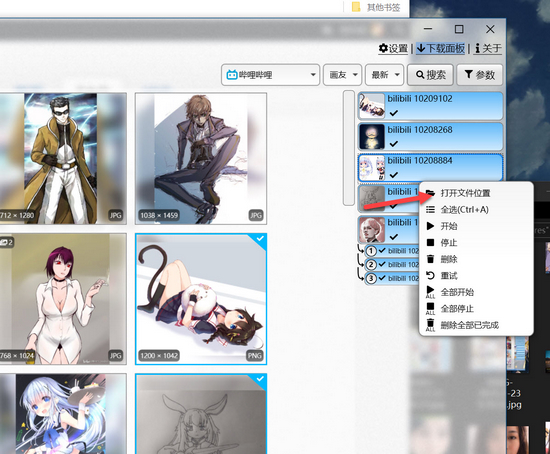Open the 最新 sort order dropdown
Image resolution: width=550 pixels, height=454 pixels.
click(384, 75)
